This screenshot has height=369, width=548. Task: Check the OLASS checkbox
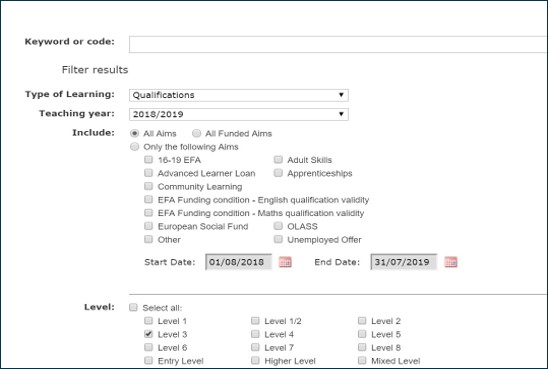click(x=278, y=226)
